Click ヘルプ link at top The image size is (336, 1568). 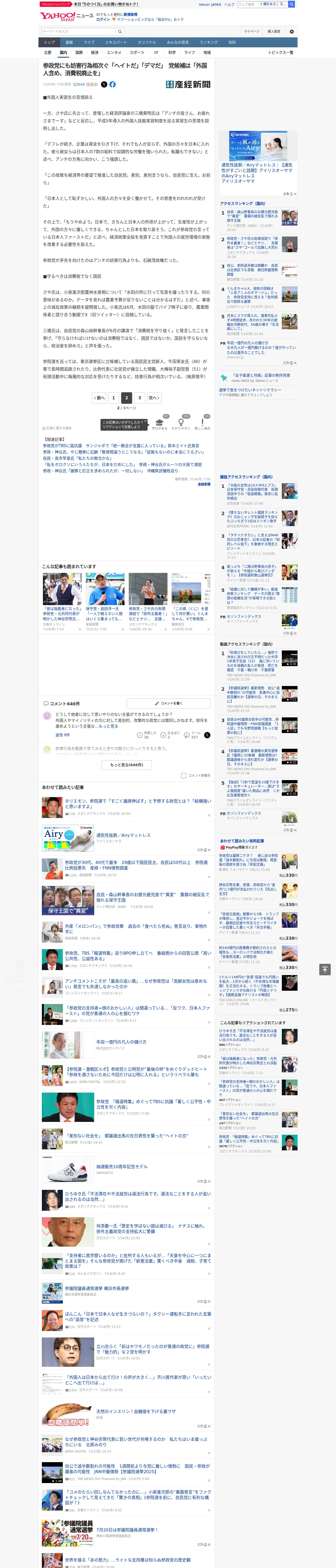tap(229, 4)
